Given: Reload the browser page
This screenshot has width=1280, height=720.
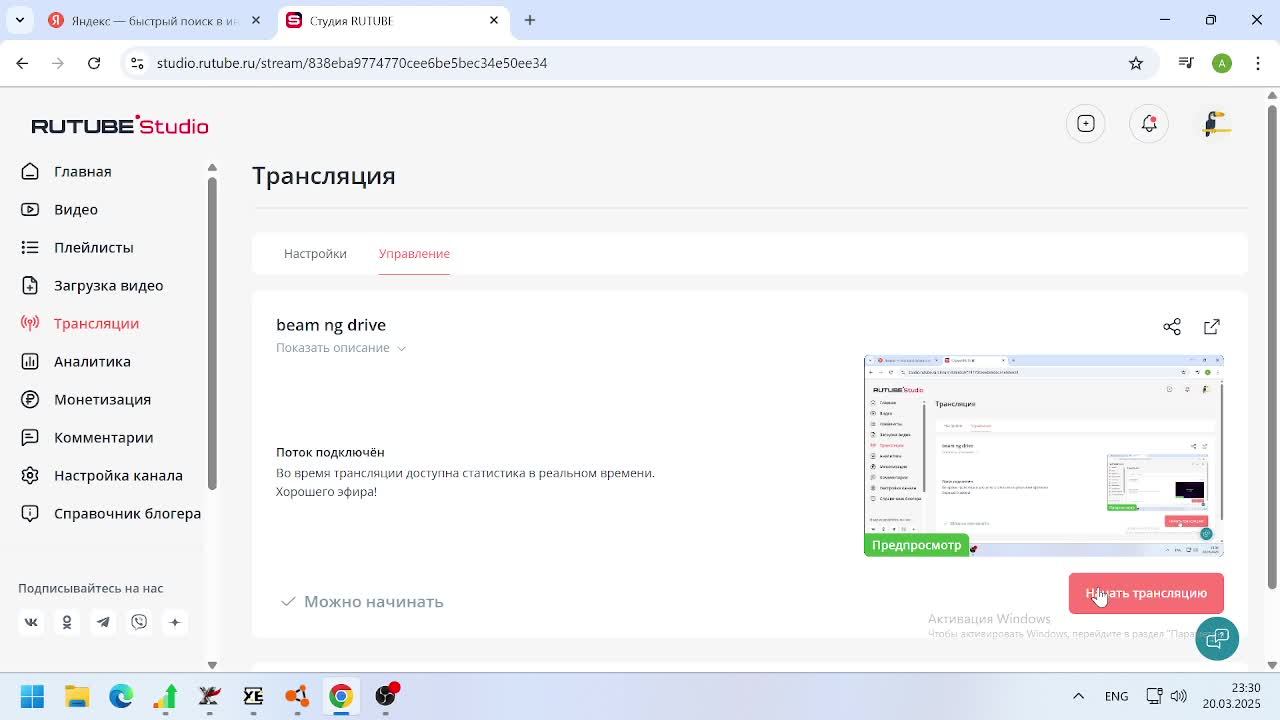Looking at the screenshot, I should (x=94, y=63).
